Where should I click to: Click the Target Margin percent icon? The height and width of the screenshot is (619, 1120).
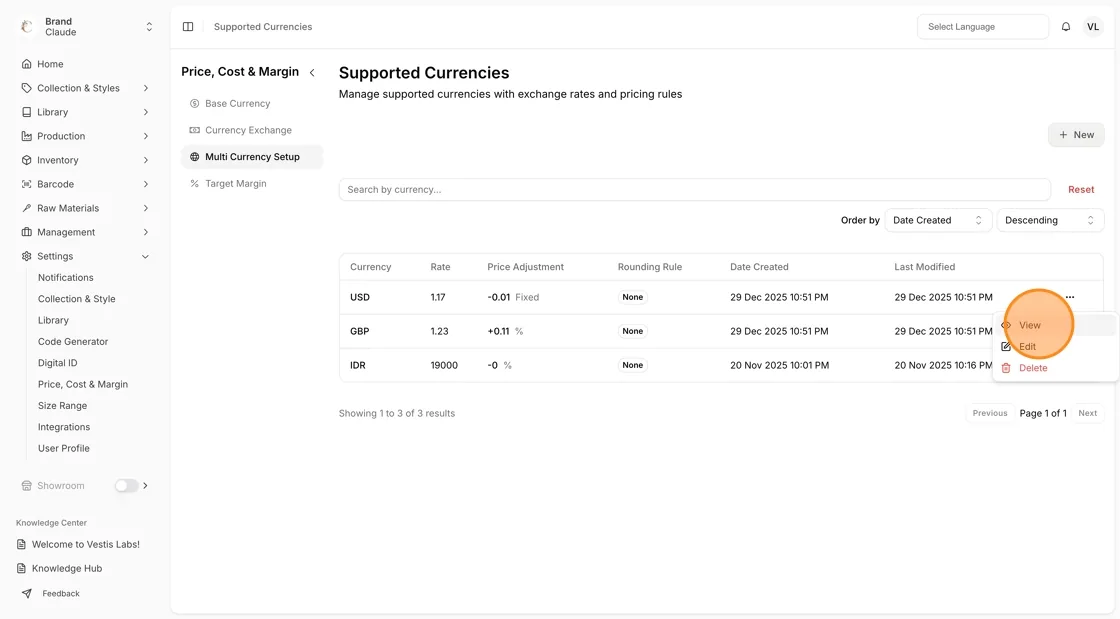194,183
